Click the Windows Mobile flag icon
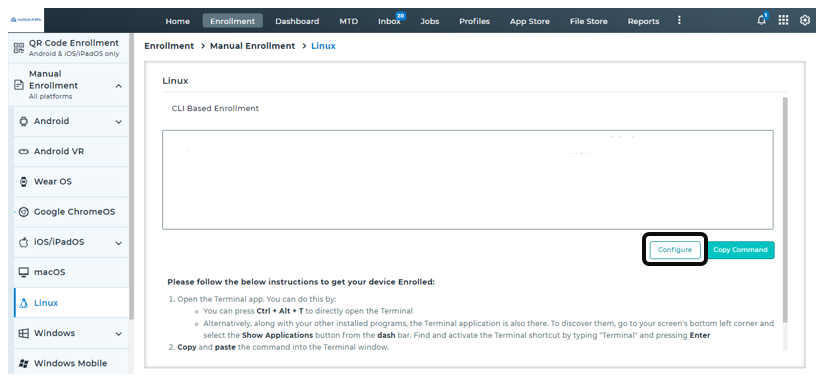This screenshot has height=376, width=820. coord(23,363)
